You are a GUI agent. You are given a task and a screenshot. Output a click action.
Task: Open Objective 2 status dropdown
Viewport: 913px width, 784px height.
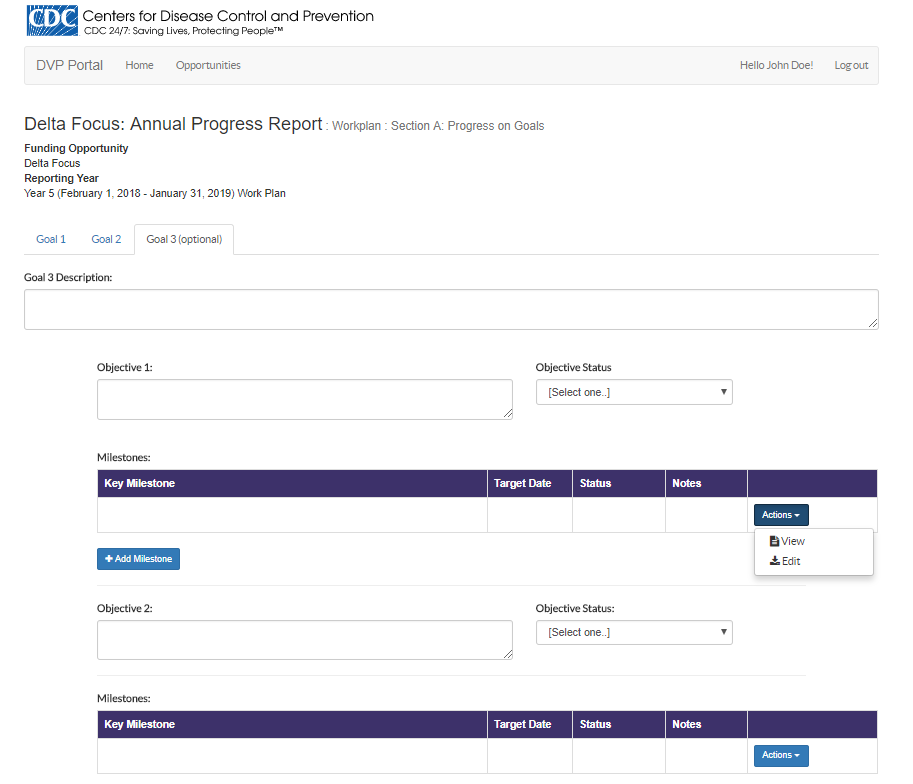[x=634, y=632]
